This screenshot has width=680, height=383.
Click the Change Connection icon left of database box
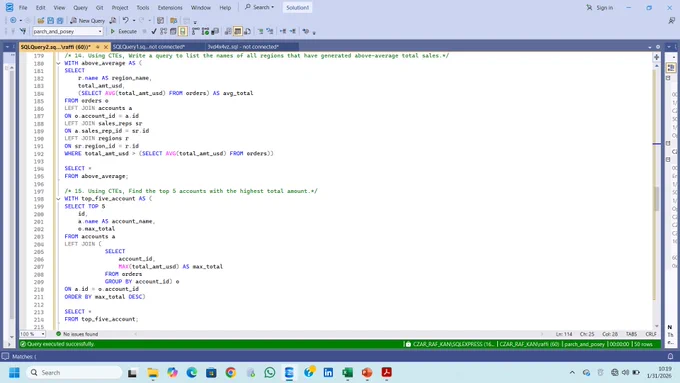tap(23, 31)
